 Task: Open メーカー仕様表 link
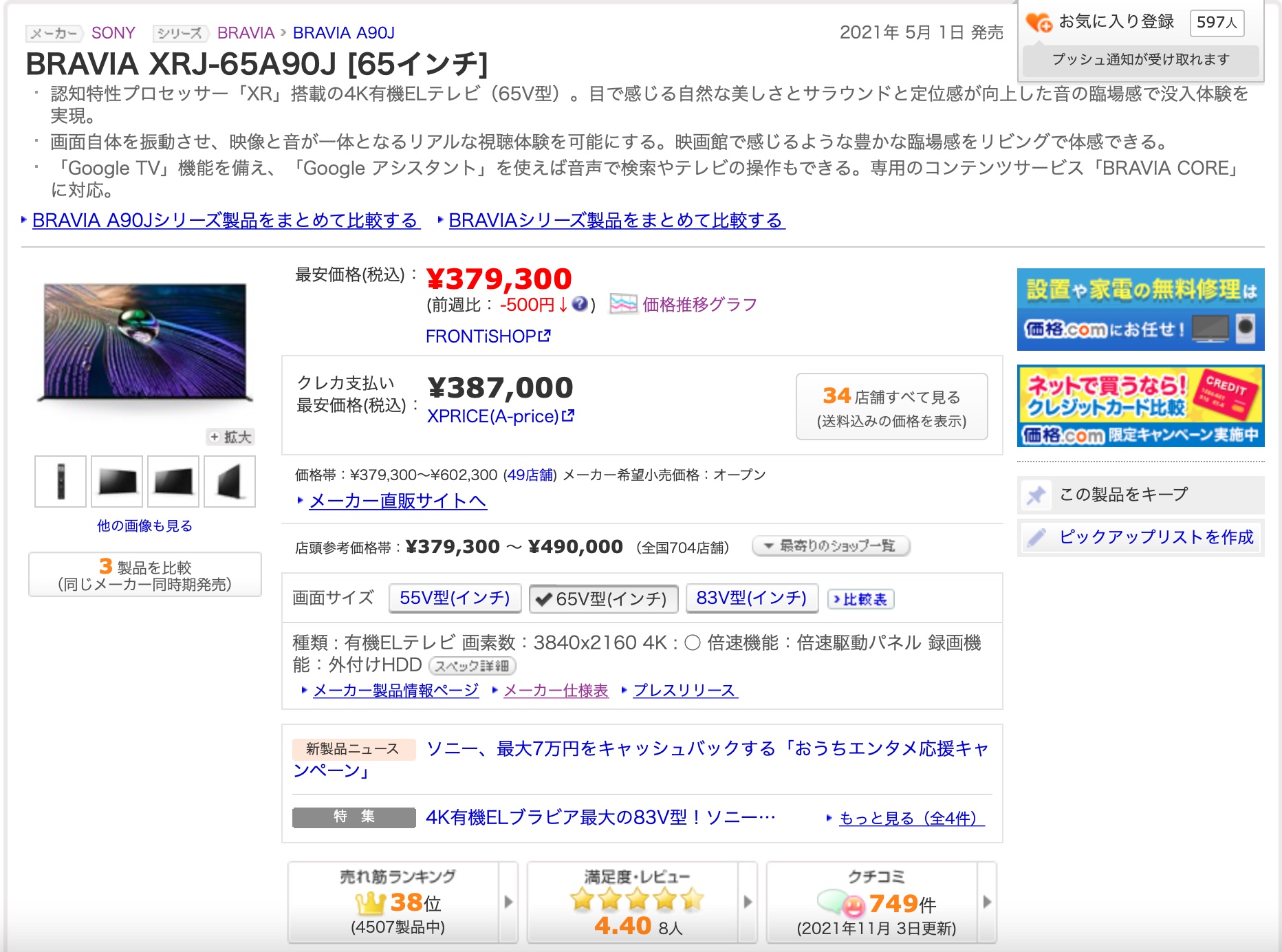pyautogui.click(x=556, y=690)
